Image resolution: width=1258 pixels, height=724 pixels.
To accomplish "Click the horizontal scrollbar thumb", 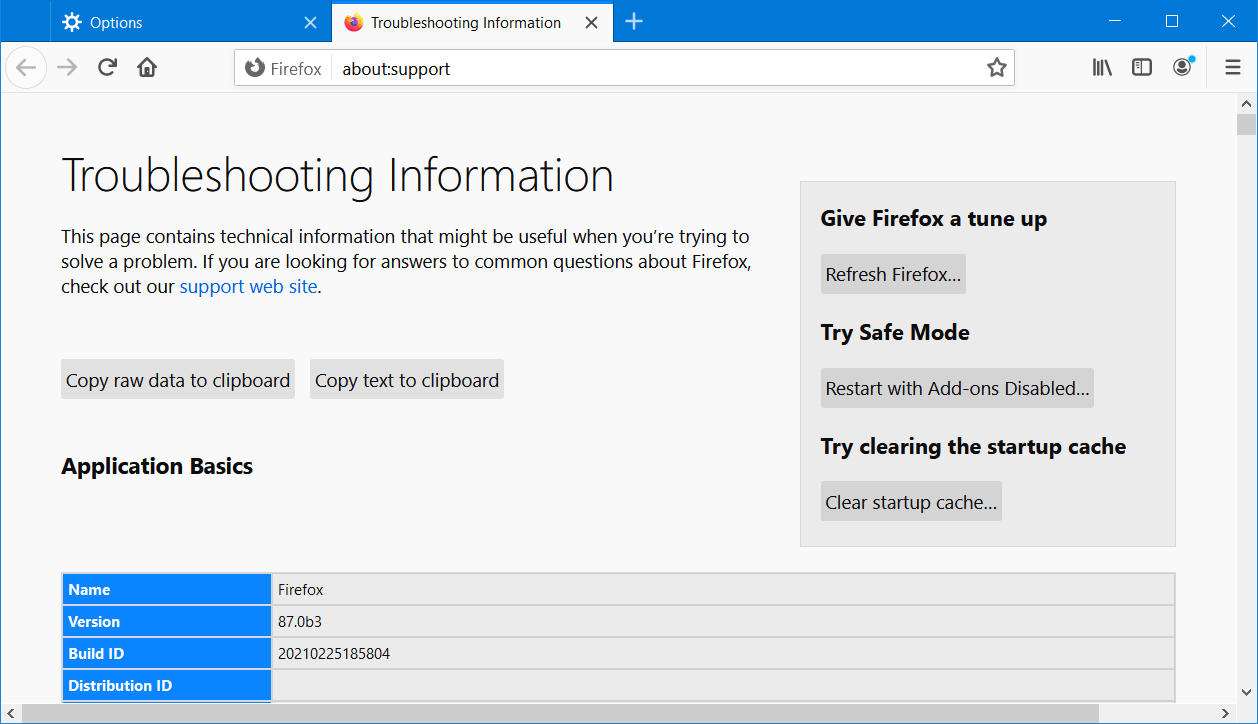I will (x=560, y=713).
